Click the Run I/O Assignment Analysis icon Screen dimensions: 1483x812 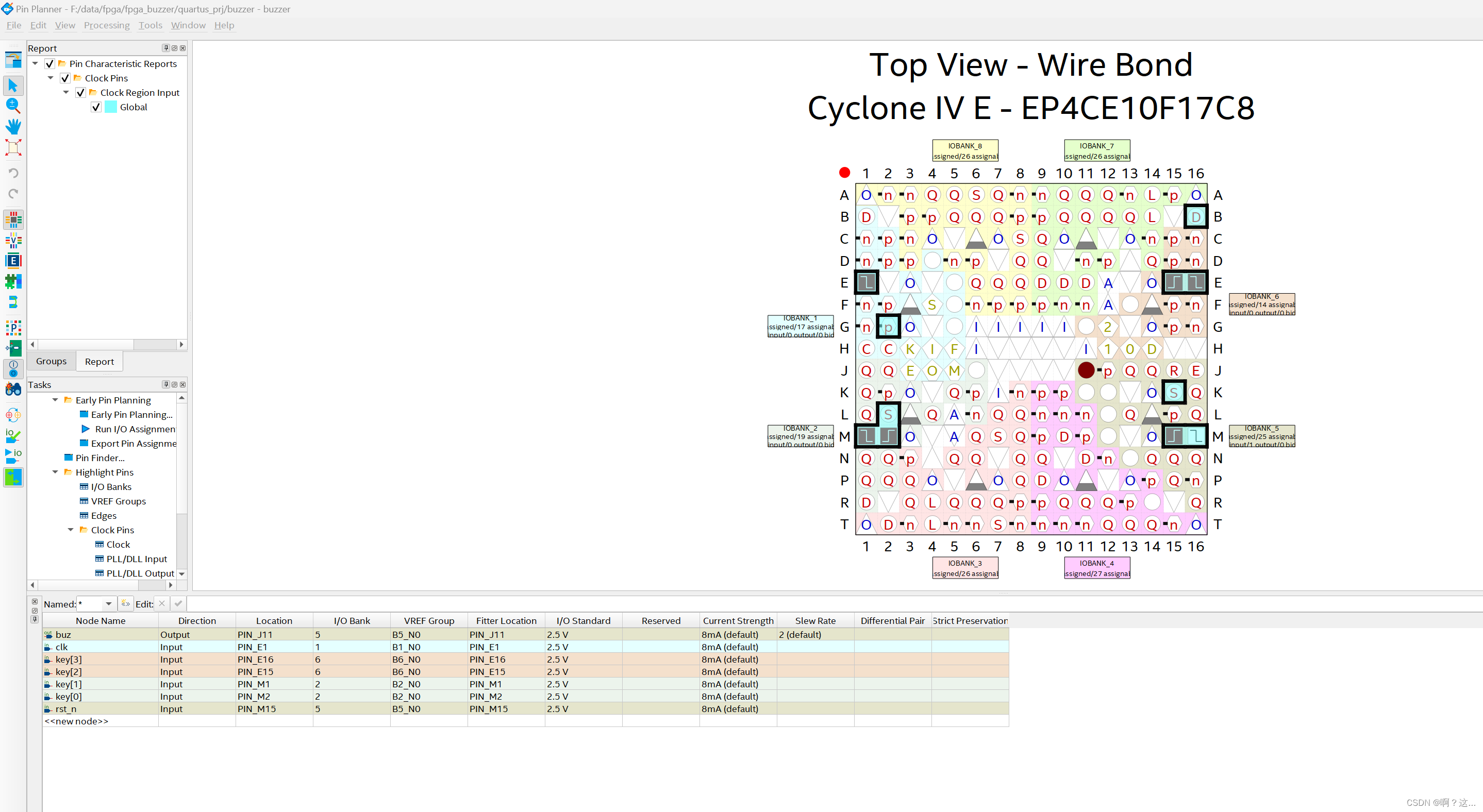point(13,456)
